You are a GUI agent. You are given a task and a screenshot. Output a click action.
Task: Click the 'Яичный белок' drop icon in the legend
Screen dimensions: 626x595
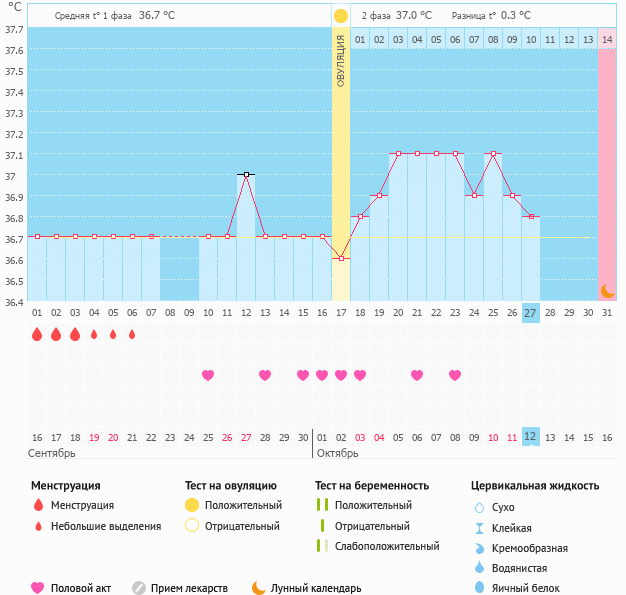pyautogui.click(x=479, y=588)
